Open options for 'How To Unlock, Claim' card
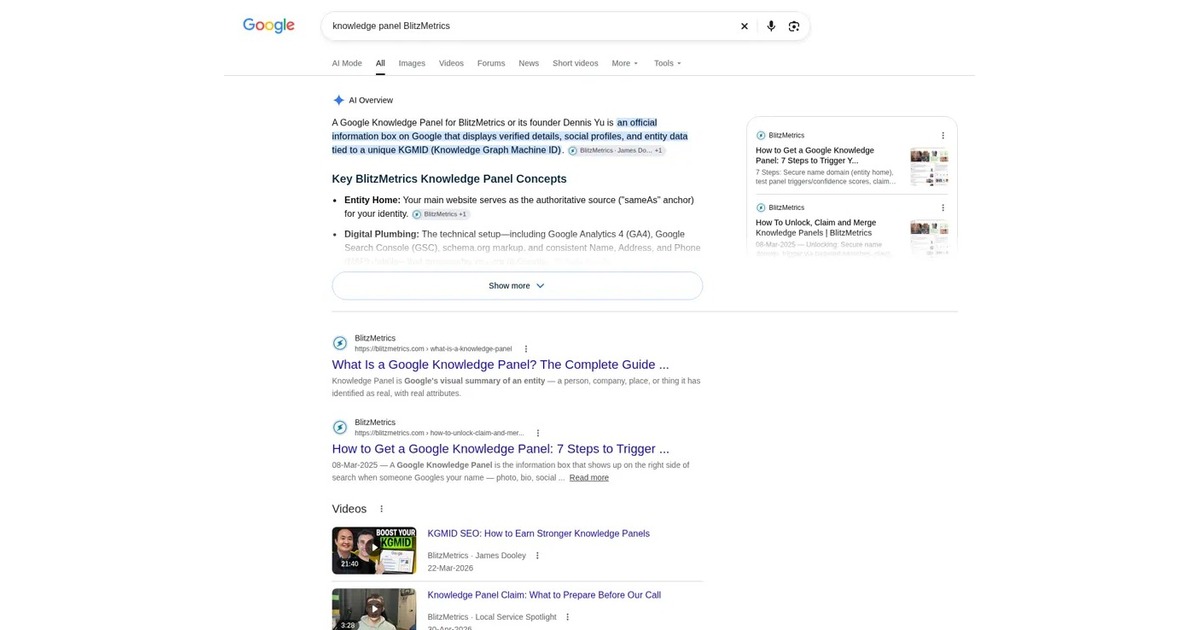The width and height of the screenshot is (1200, 630). (942, 207)
